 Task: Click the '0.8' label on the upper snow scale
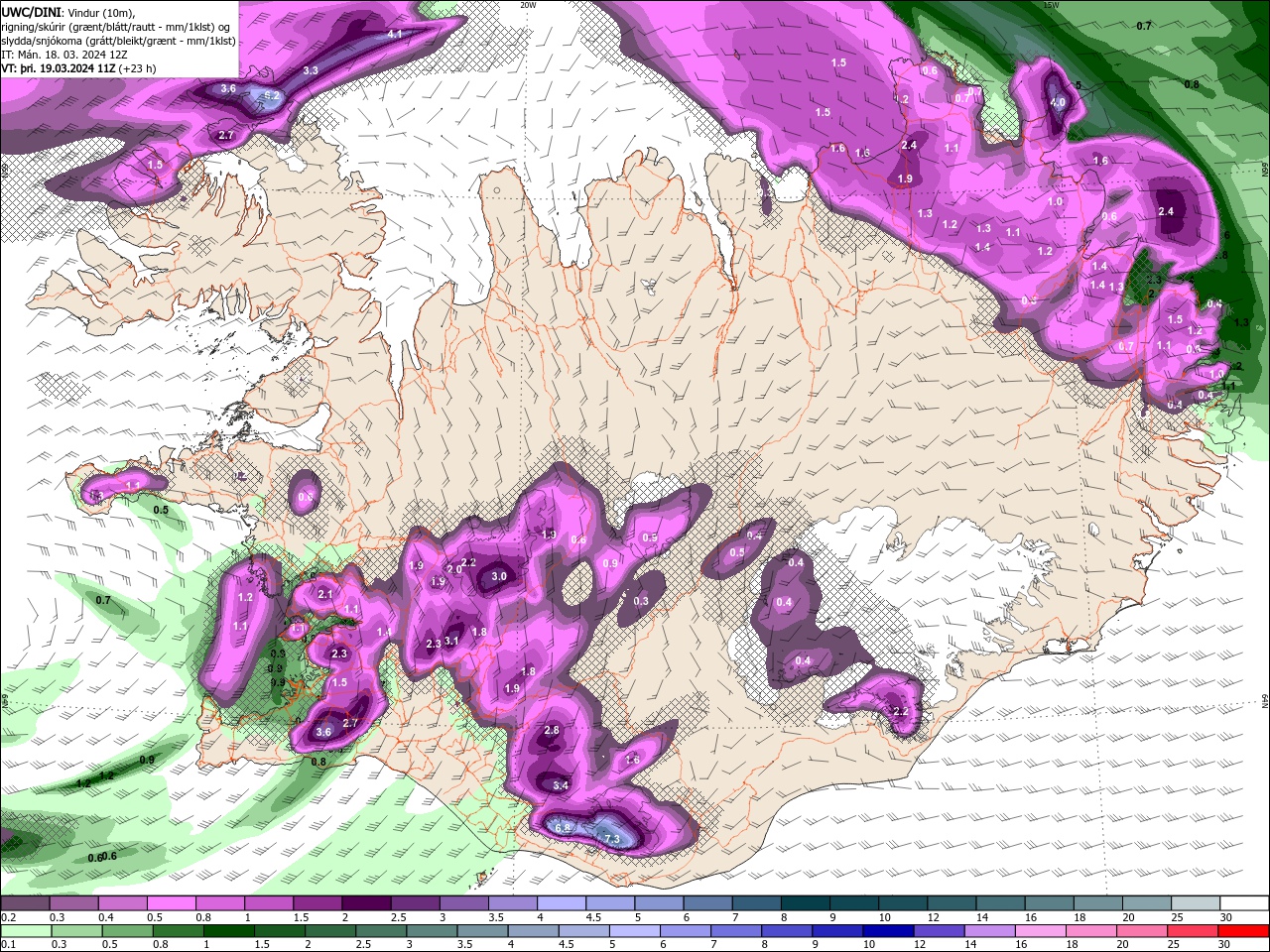click(x=203, y=917)
